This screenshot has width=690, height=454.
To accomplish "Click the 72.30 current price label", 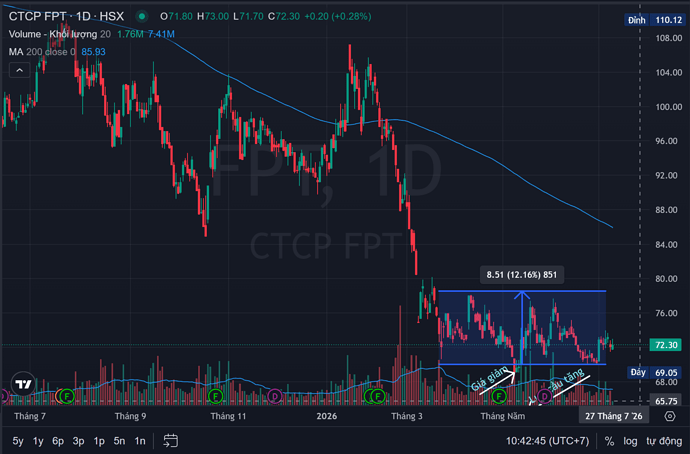I will point(666,345).
